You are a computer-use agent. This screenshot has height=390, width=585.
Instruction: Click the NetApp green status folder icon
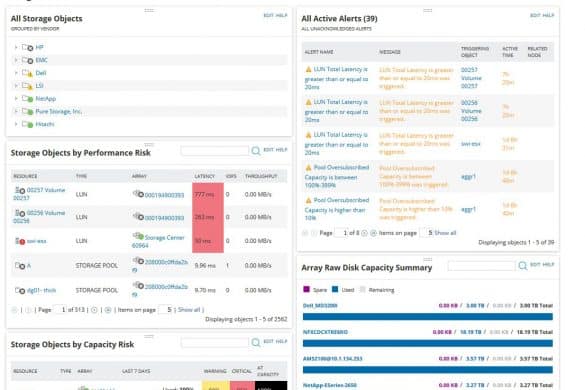tap(28, 99)
